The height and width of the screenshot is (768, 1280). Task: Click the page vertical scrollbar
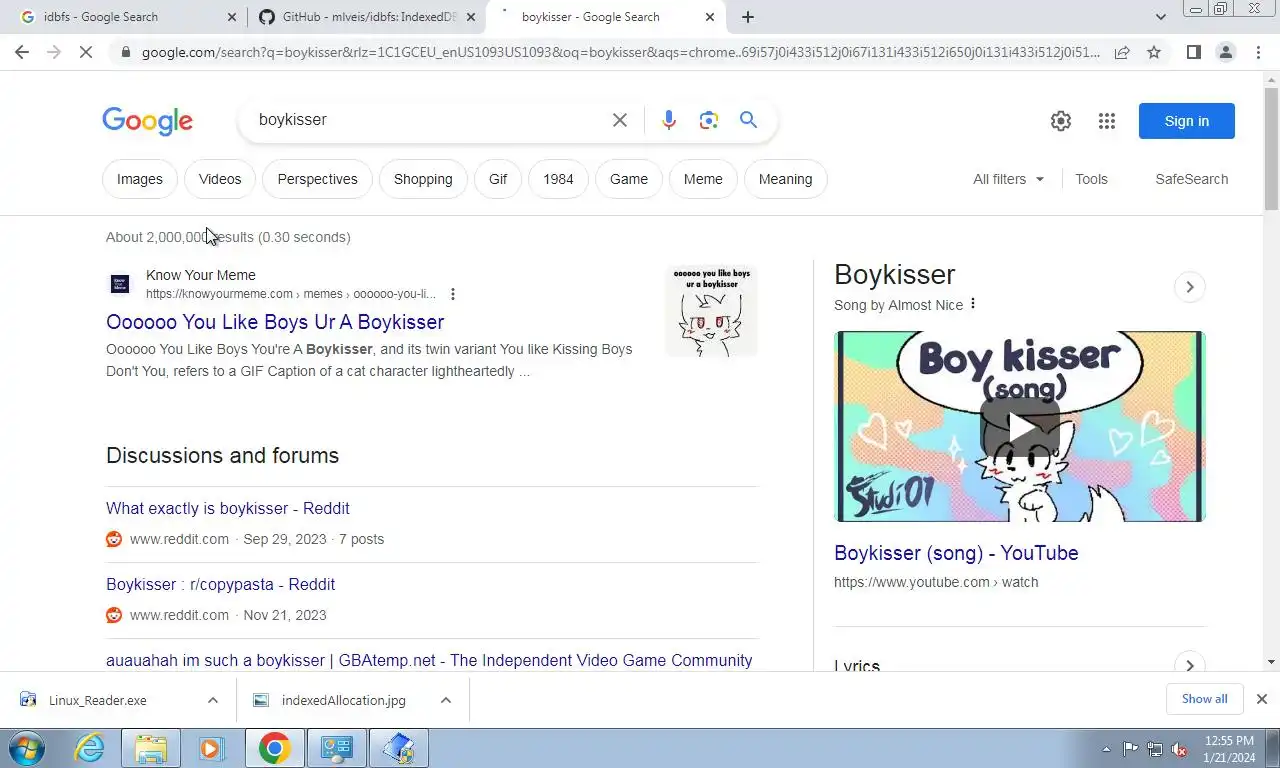pyautogui.click(x=1271, y=150)
